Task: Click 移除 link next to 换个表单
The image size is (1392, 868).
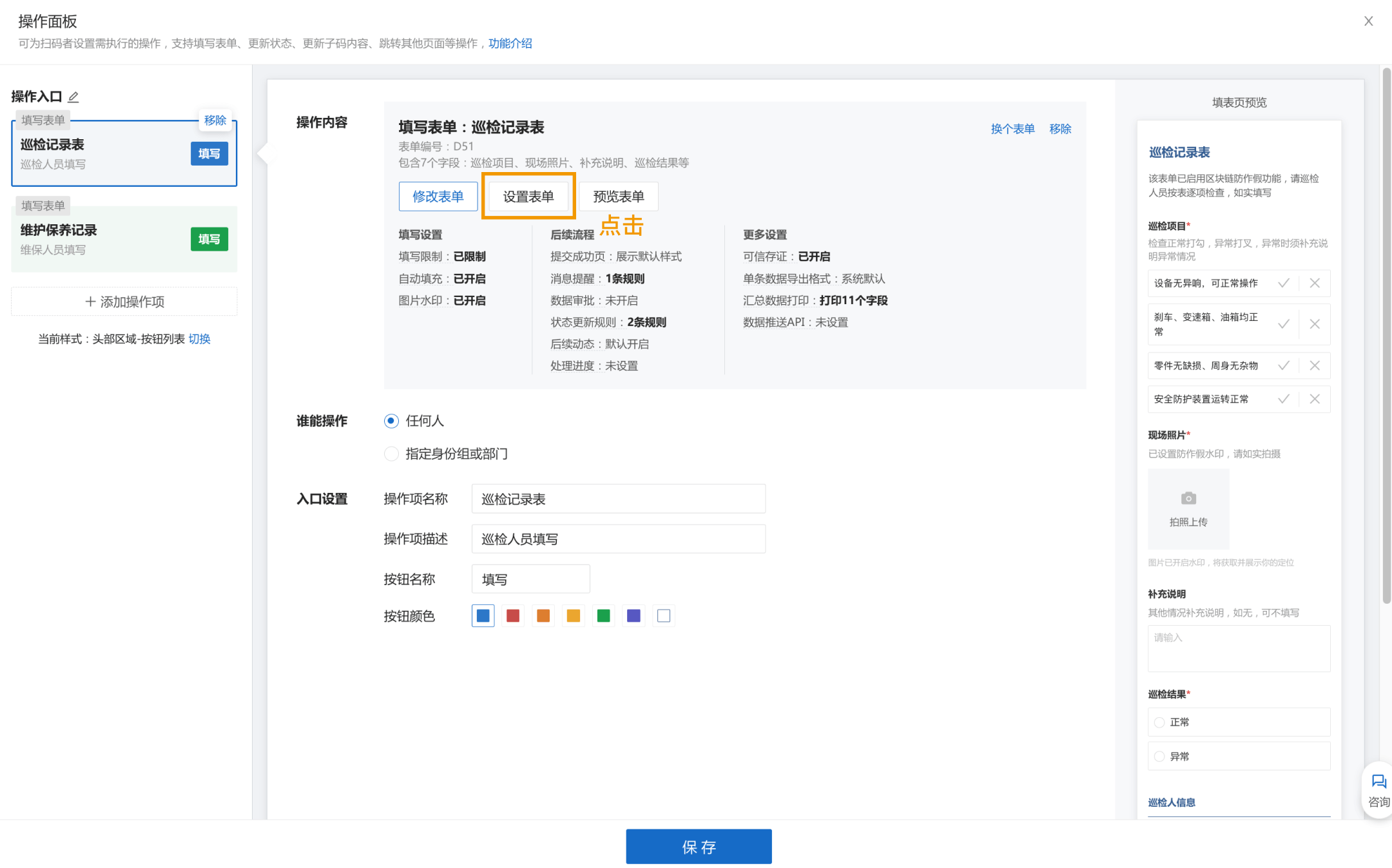Action: pos(1060,129)
